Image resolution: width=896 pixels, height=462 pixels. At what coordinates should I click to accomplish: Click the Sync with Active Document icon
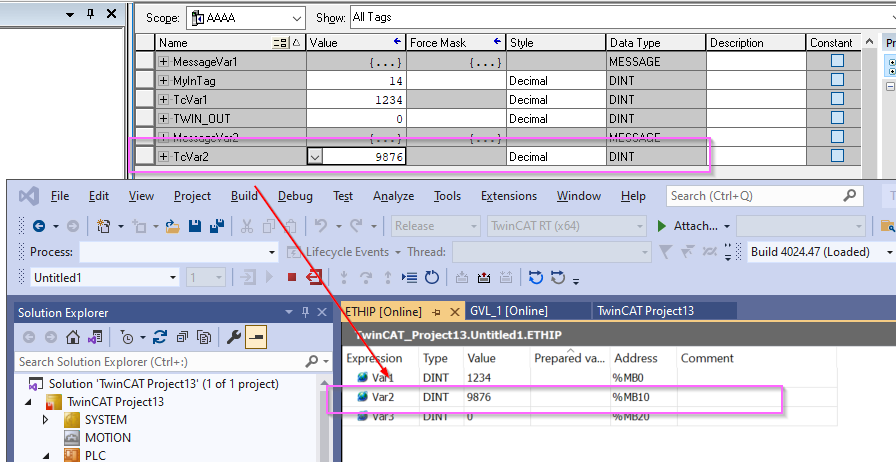click(x=160, y=338)
